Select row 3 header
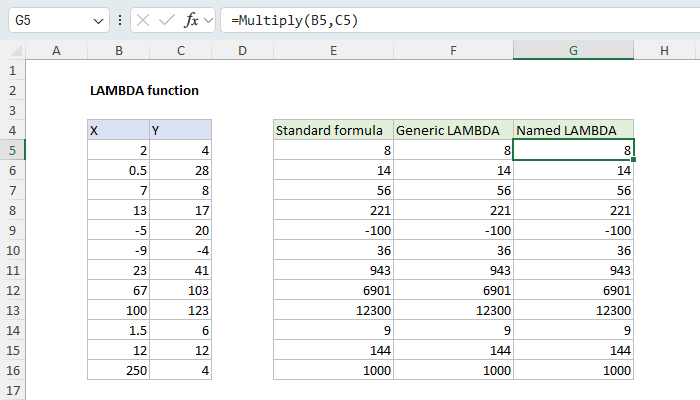700x400 pixels. pyautogui.click(x=12, y=110)
